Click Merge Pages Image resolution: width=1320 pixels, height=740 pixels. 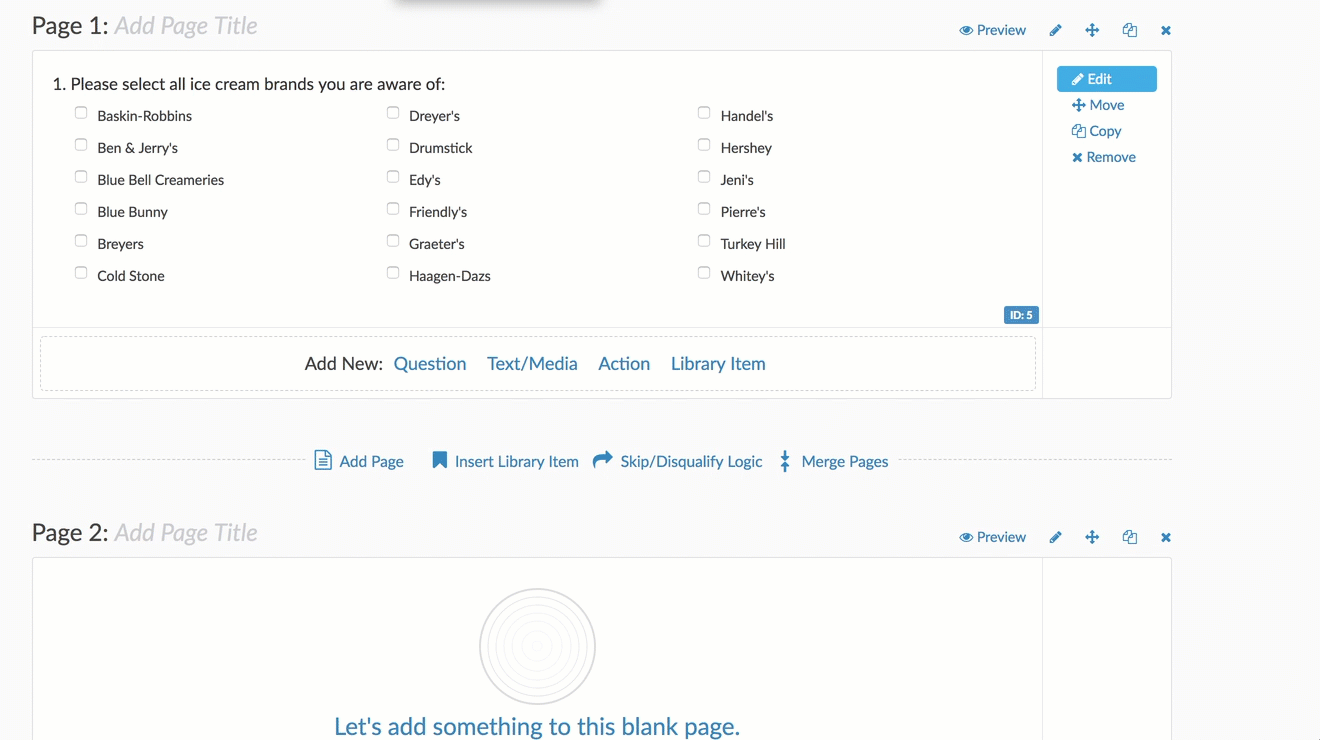[x=834, y=461]
